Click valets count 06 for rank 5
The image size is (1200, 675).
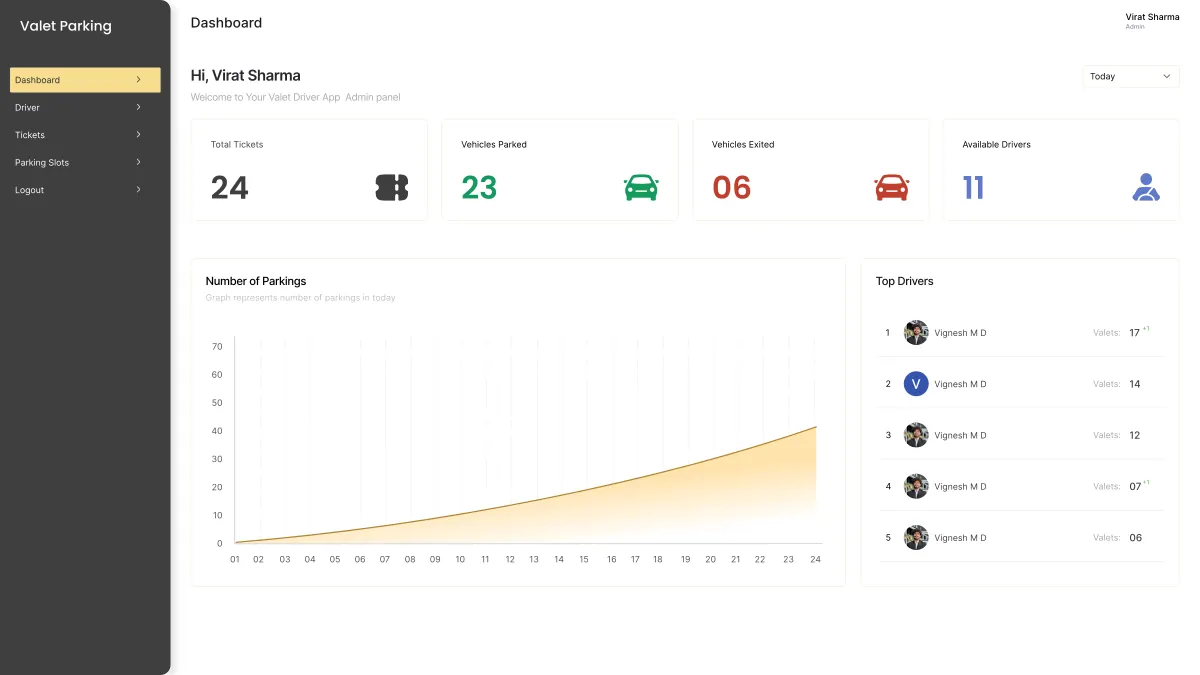point(1135,538)
